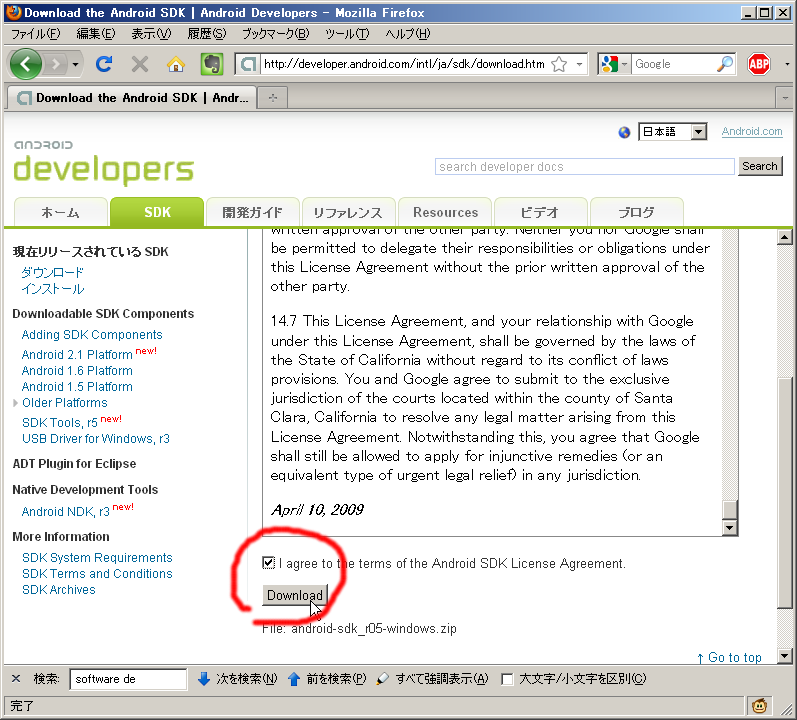The width and height of the screenshot is (797, 720).
Task: Open the back/forward history dropdown arrow
Action: coord(75,65)
